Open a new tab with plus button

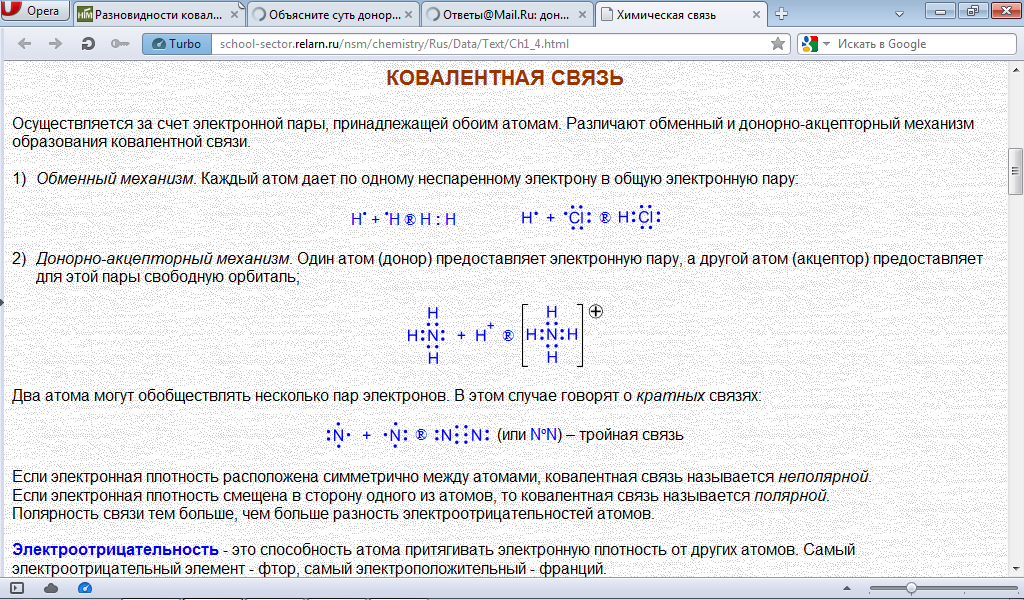(x=781, y=14)
